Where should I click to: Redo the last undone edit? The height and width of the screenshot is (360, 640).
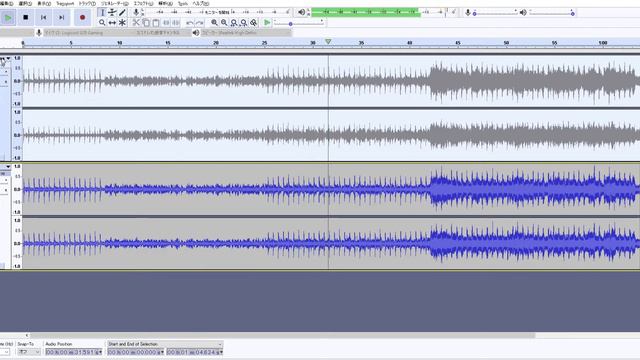tap(200, 23)
